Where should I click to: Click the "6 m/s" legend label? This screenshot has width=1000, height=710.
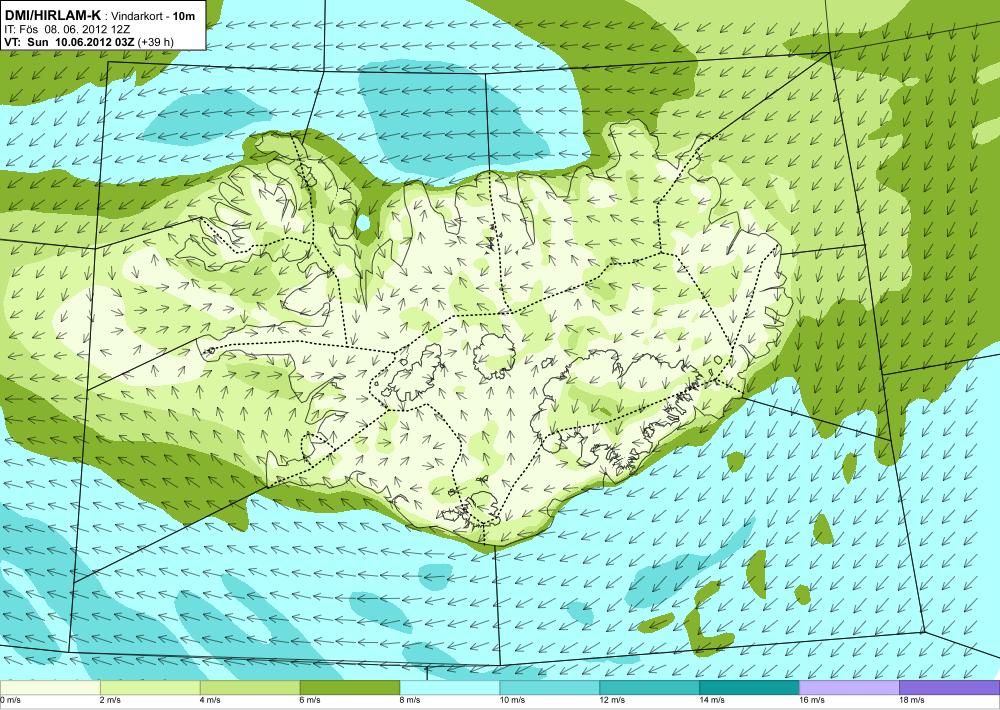[x=310, y=700]
